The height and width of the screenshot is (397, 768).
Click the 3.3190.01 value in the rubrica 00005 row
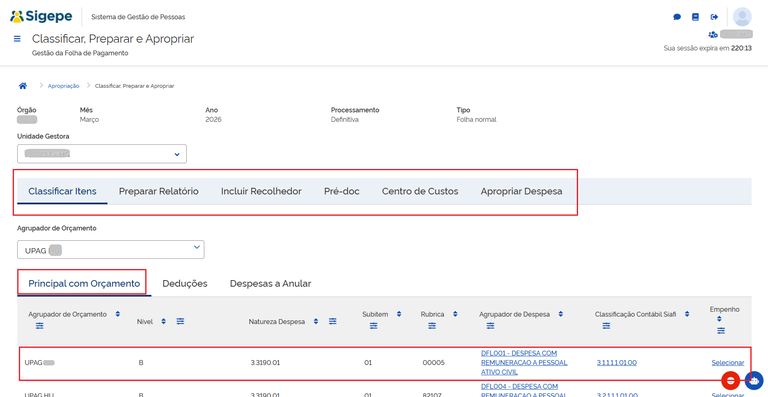(x=264, y=363)
